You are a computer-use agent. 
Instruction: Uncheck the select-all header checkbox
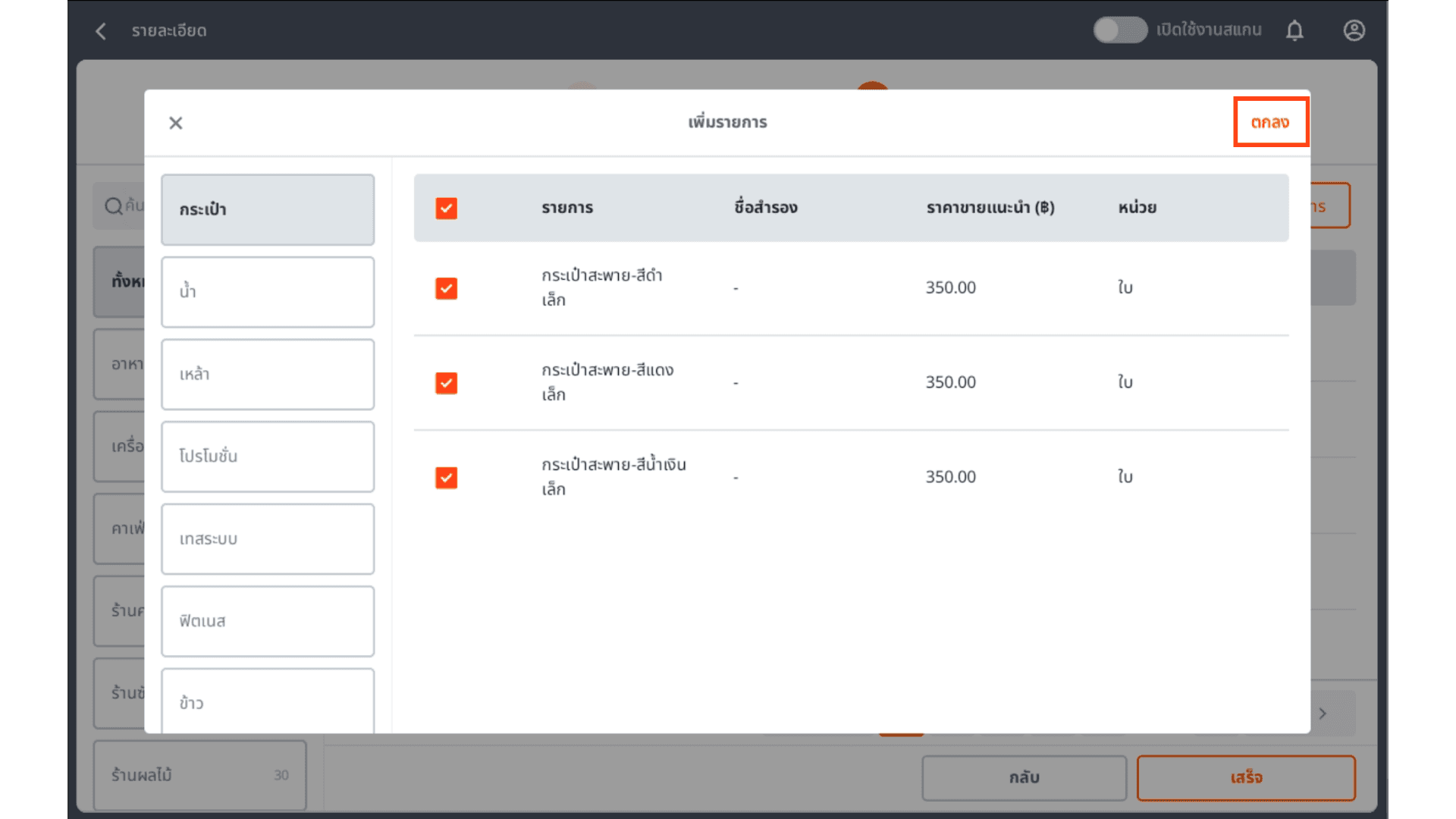[x=446, y=209]
